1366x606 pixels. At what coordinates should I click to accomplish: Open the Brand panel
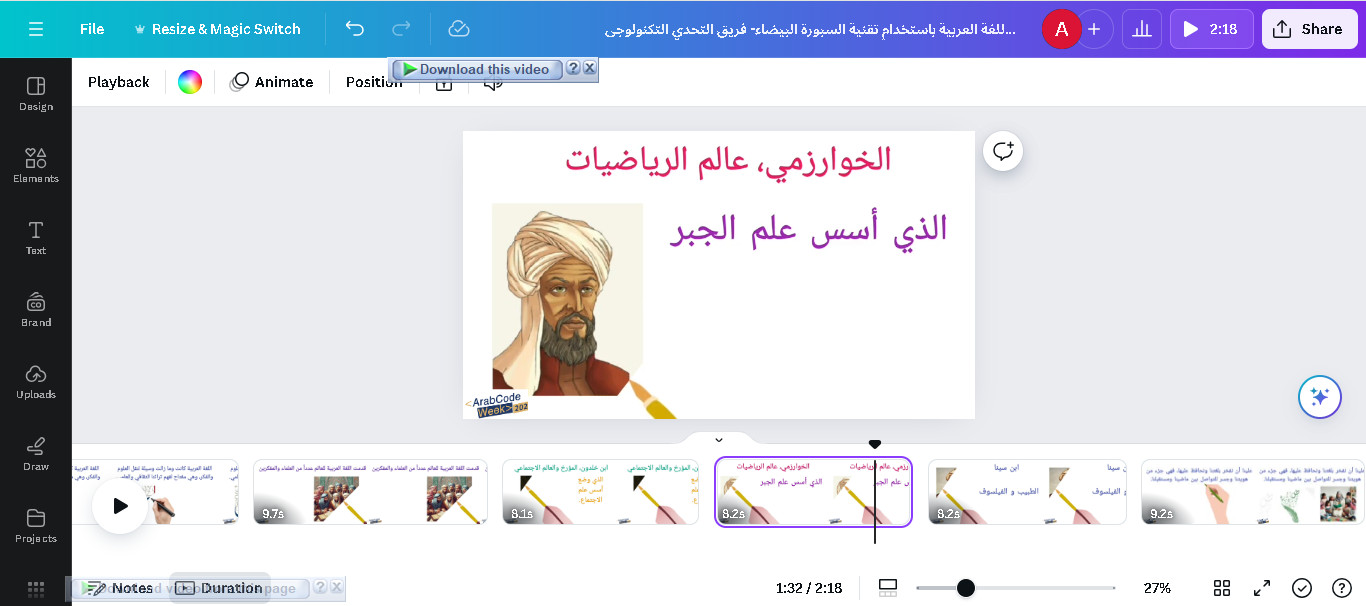point(36,309)
